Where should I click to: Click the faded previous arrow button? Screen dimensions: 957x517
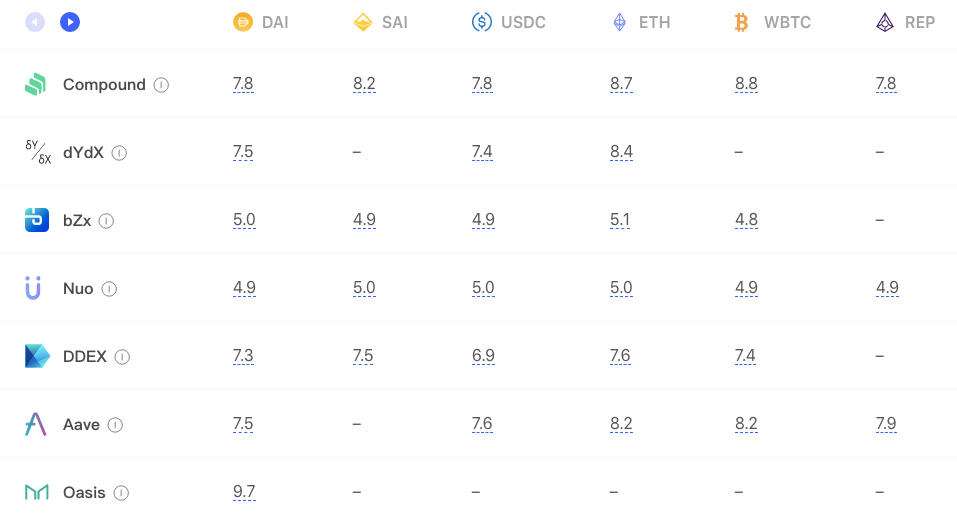click(35, 23)
